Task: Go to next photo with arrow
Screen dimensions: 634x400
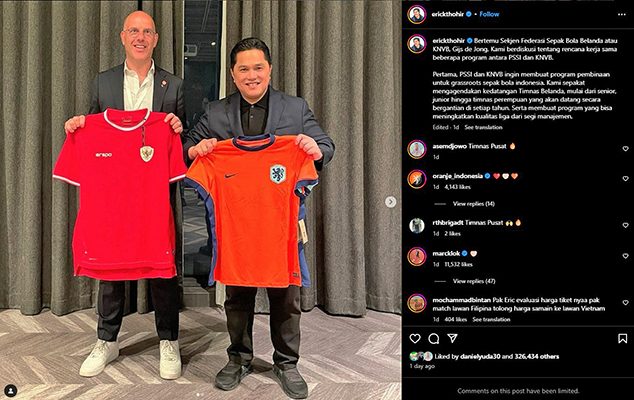Action: click(x=391, y=202)
